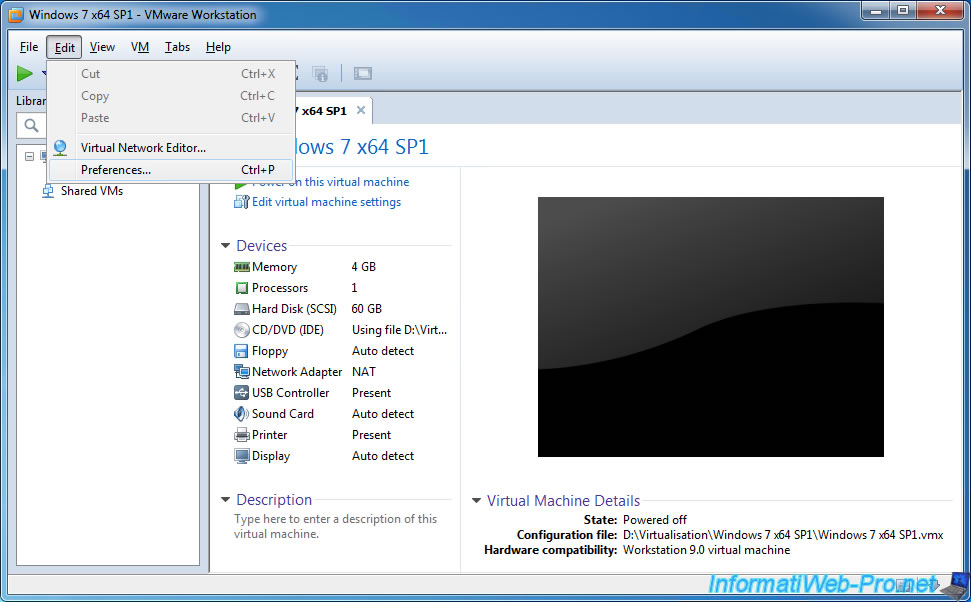The height and width of the screenshot is (602, 971).
Task: Click the Shared VMs network icon
Action: pyautogui.click(x=48, y=191)
